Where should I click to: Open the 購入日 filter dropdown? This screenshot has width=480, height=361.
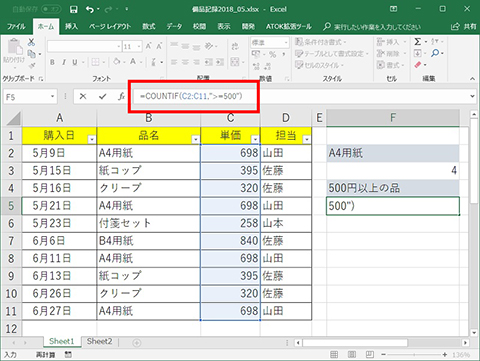91,139
